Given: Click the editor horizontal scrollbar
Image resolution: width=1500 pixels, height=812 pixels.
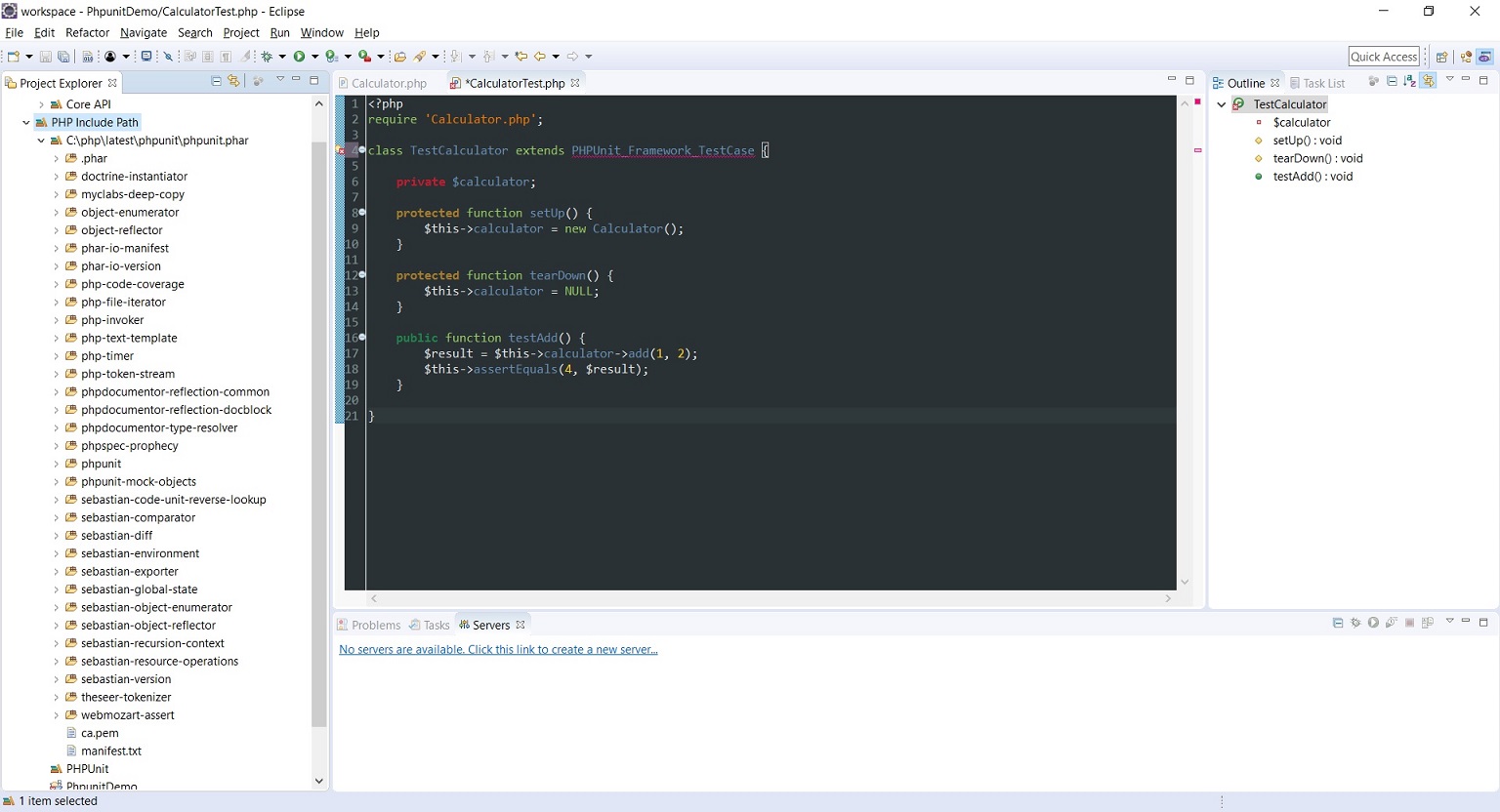Looking at the screenshot, I should tap(771, 598).
